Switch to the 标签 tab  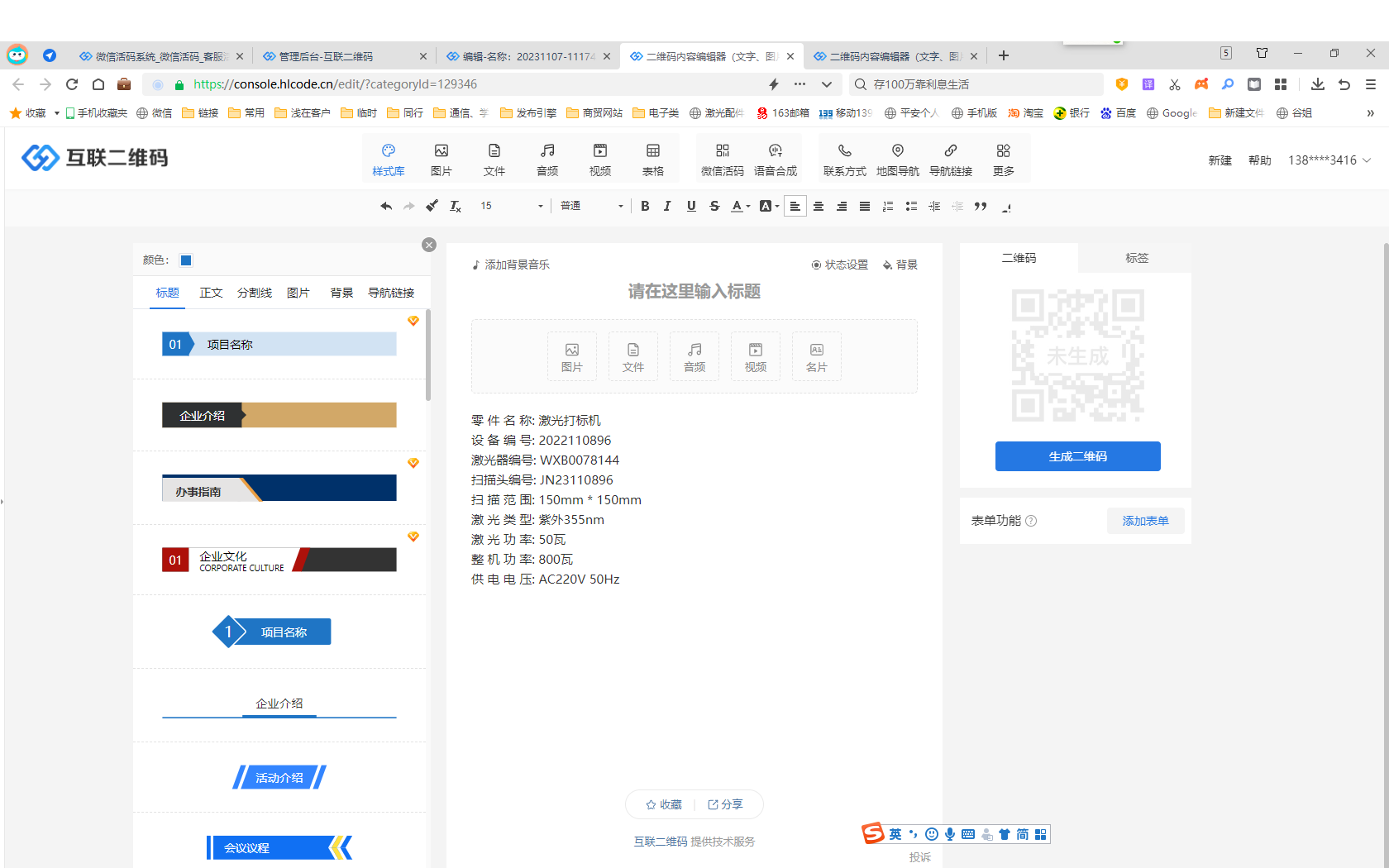click(1136, 258)
